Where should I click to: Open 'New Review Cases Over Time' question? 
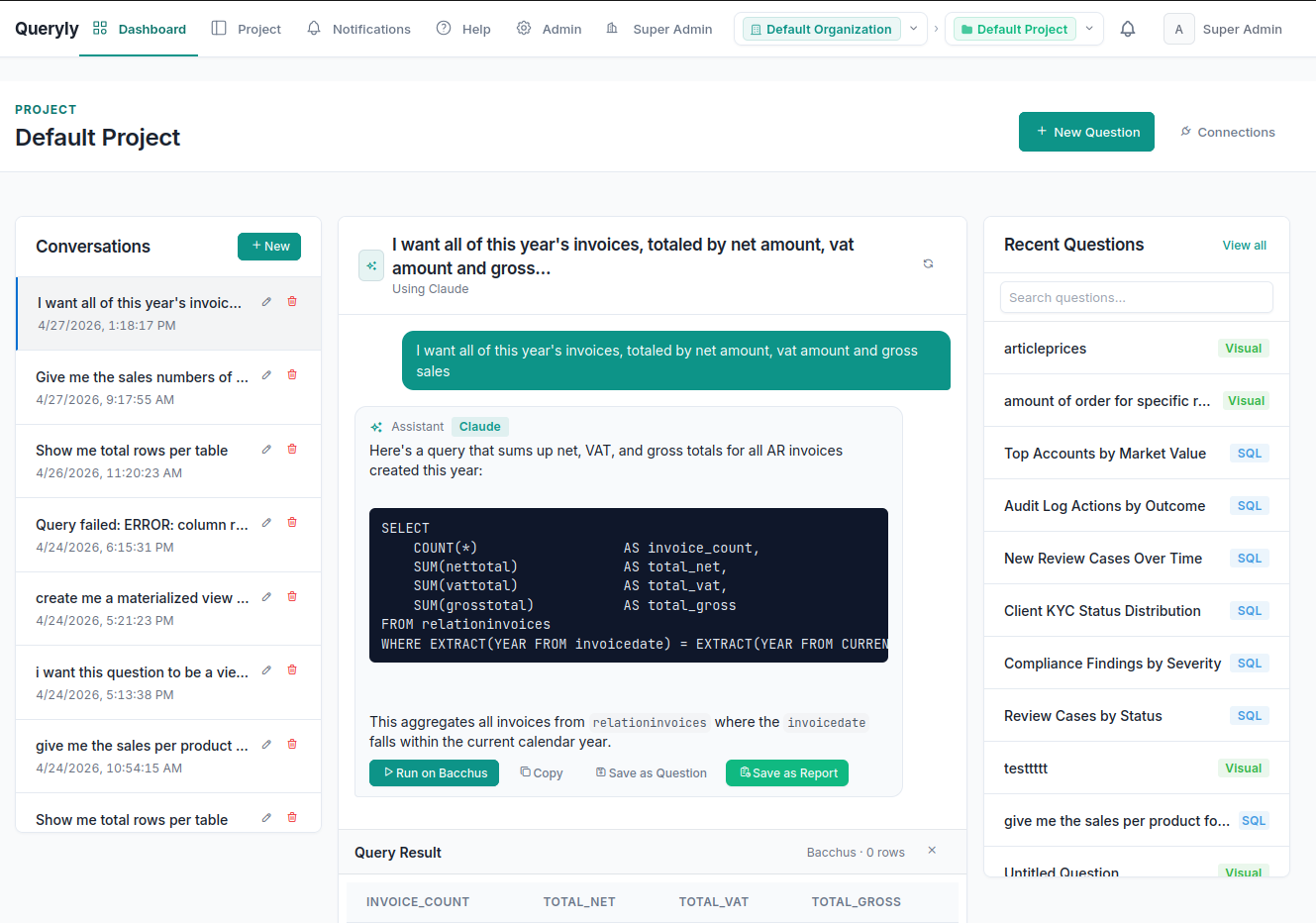click(1137, 559)
